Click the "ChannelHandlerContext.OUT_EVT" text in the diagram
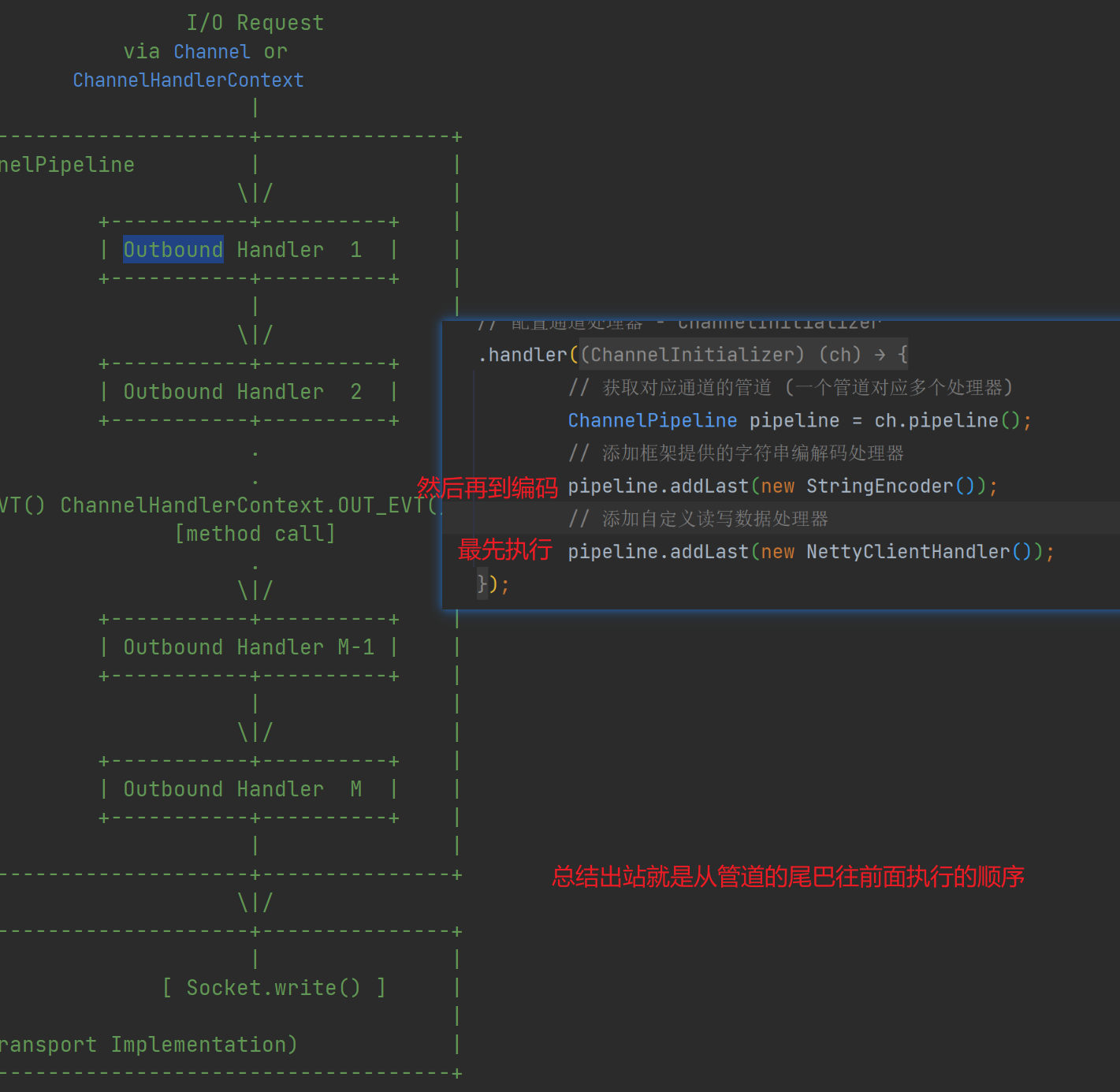Viewport: 1120px width, 1092px height. coord(244,505)
